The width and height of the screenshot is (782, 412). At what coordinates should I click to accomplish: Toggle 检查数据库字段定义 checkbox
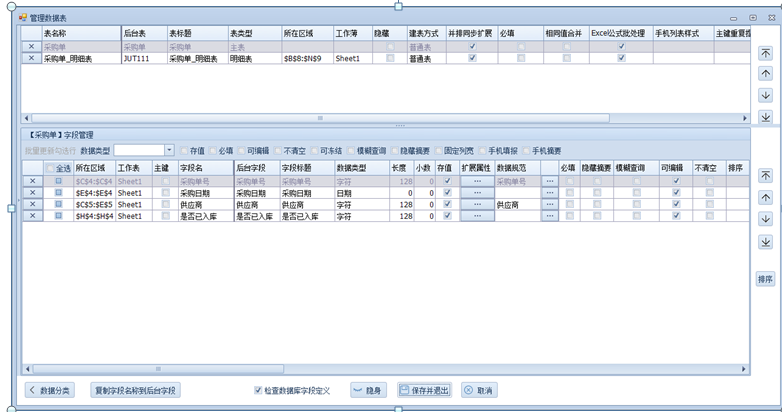click(258, 390)
